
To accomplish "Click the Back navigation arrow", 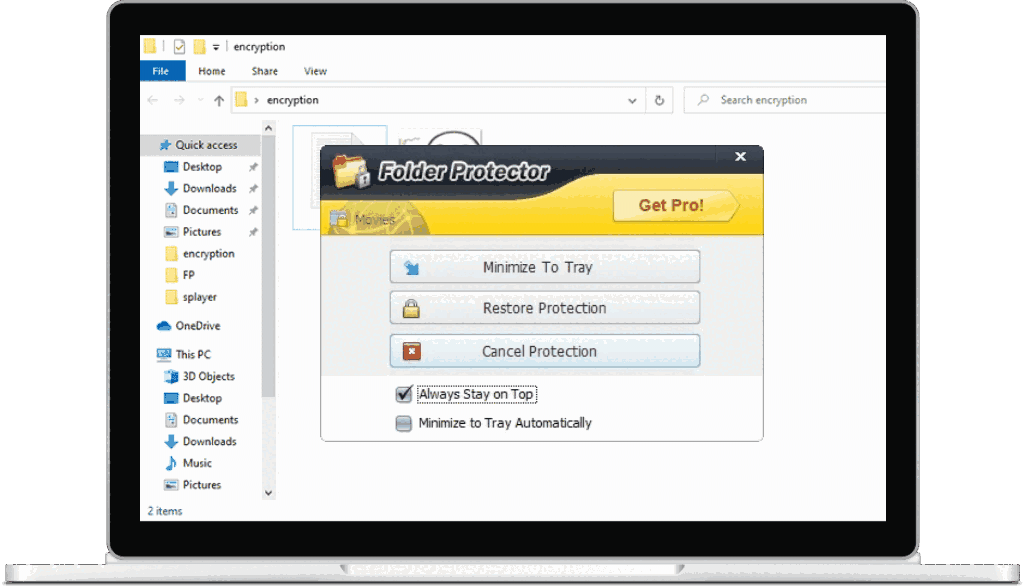I will pos(153,100).
